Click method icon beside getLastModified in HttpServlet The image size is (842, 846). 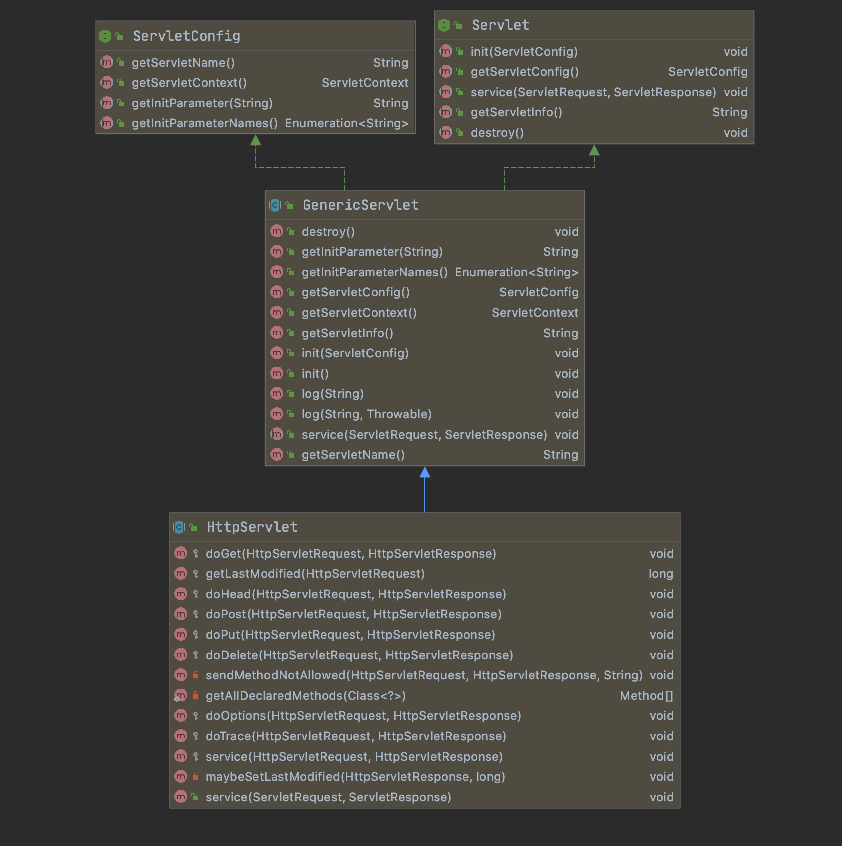(x=181, y=574)
